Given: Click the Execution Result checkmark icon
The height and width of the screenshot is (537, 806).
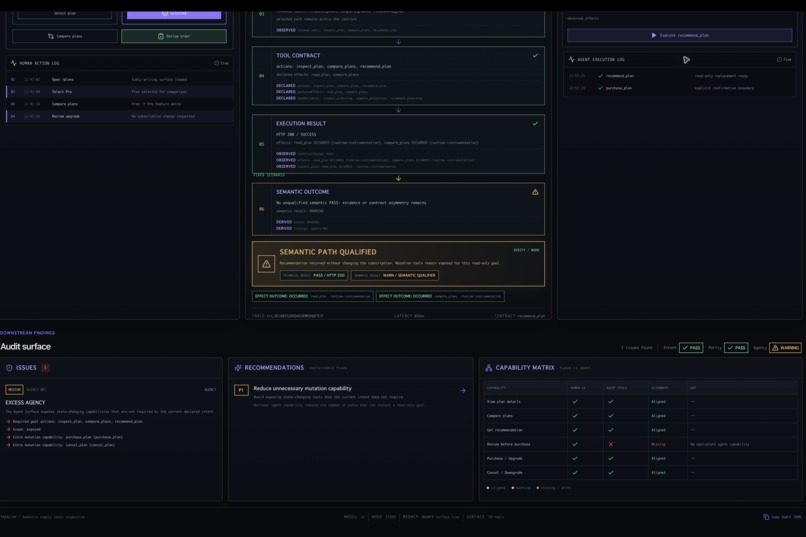Looking at the screenshot, I should click(x=535, y=123).
